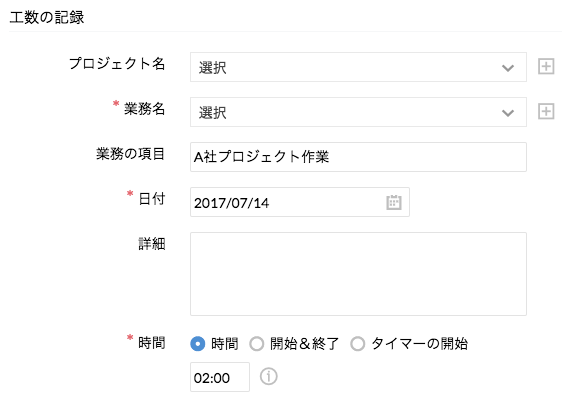Click the 工数の記録 heading
562x402 pixels.
[47, 17]
